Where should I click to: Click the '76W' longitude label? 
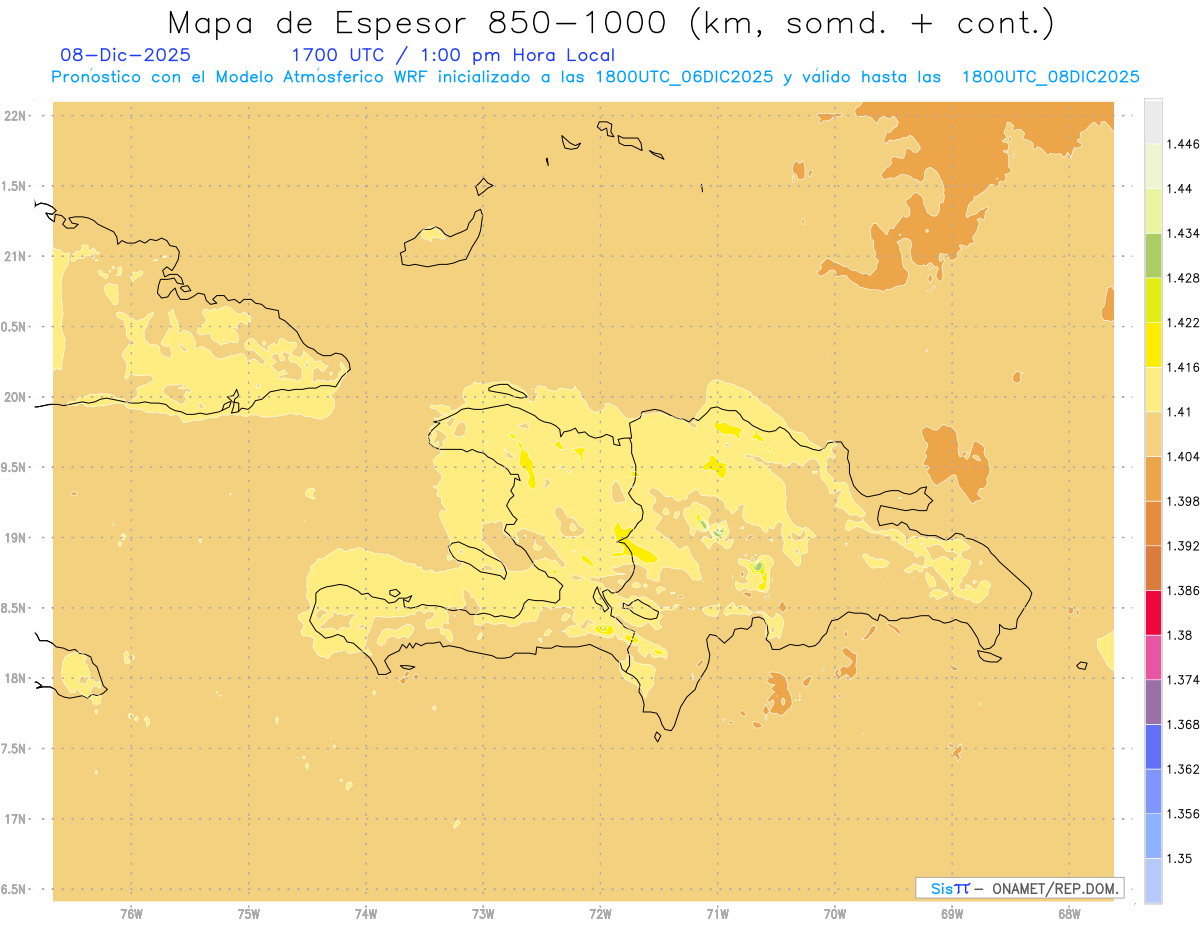click(x=131, y=914)
